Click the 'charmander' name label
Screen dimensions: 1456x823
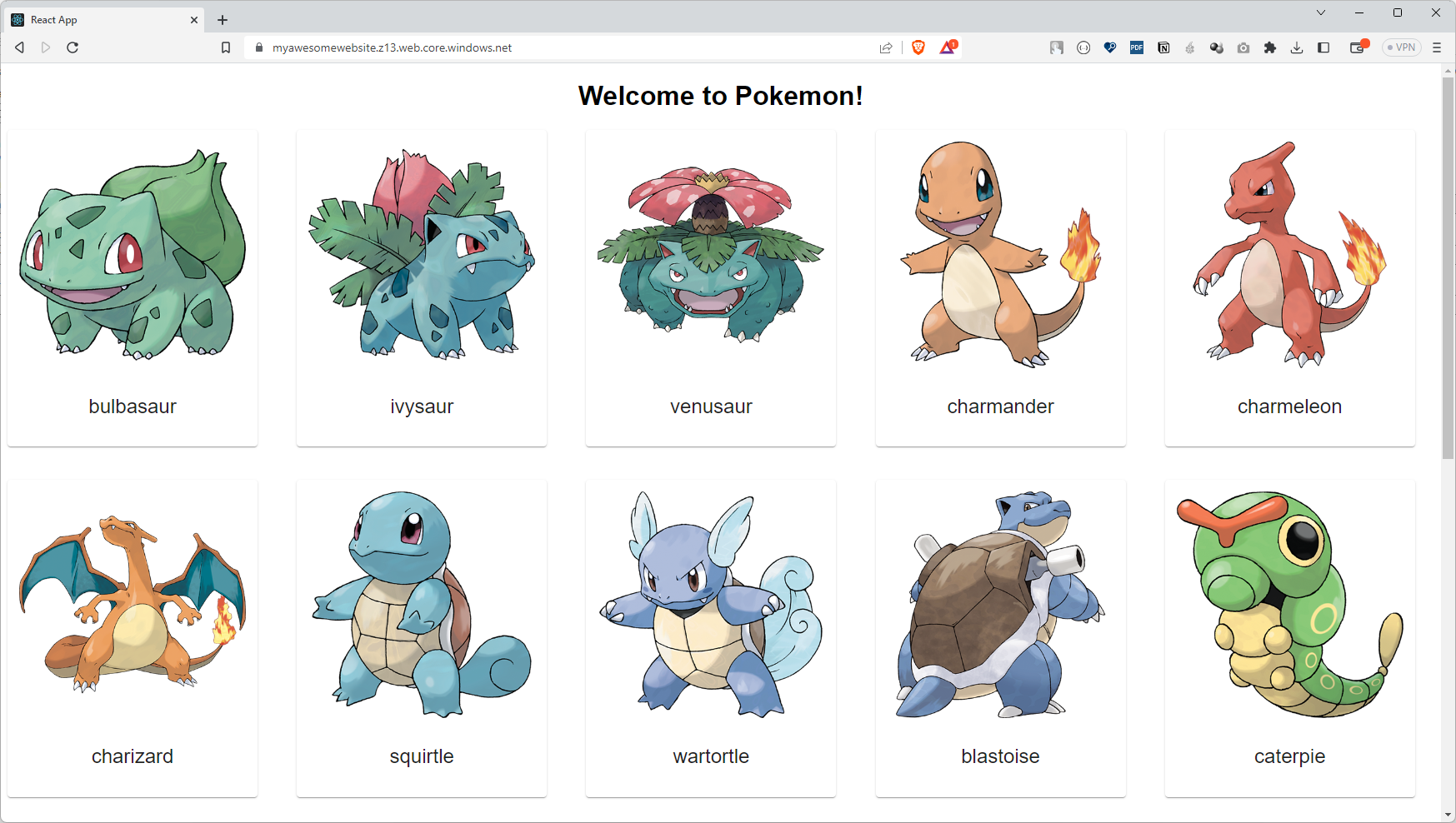pos(1000,407)
